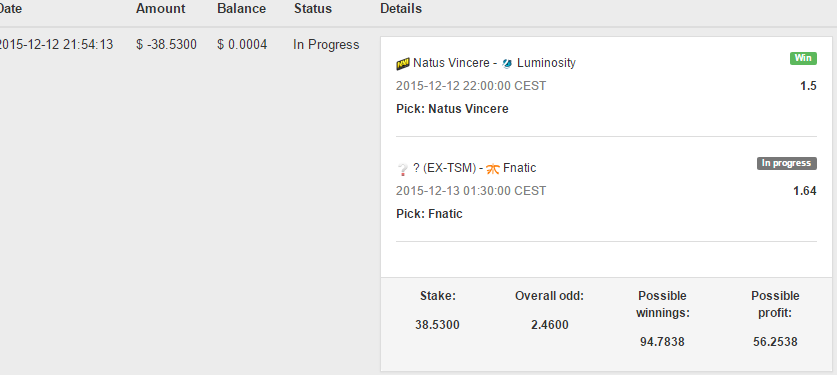The height and width of the screenshot is (375, 837).
Task: Open the Luminosity team name link
Action: pyautogui.click(x=547, y=63)
